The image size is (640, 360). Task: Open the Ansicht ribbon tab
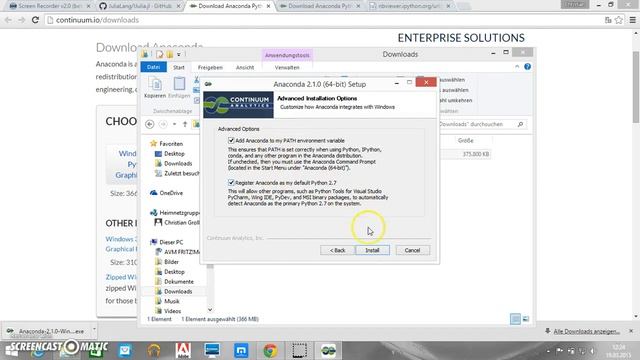245,67
